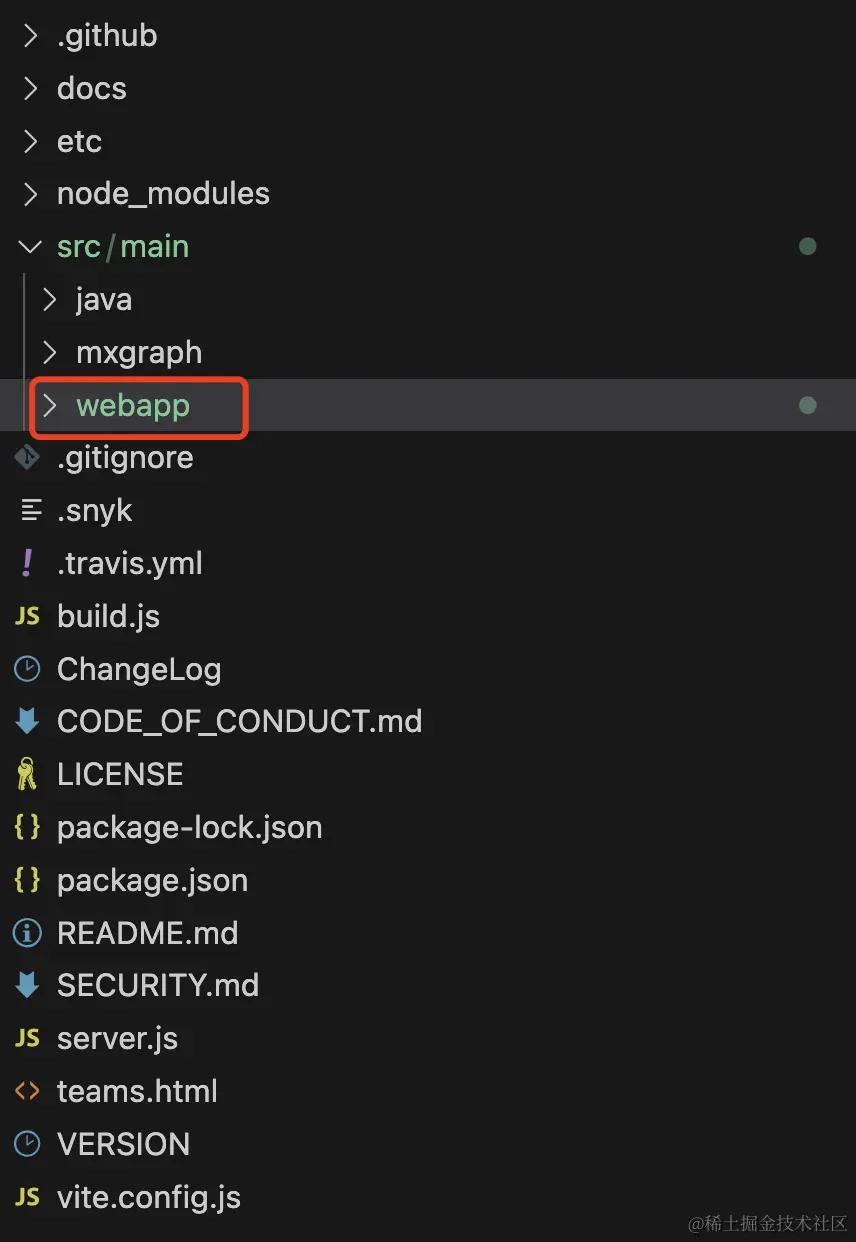Click the JS icon next to build.js
The width and height of the screenshot is (856, 1242).
coord(27,616)
